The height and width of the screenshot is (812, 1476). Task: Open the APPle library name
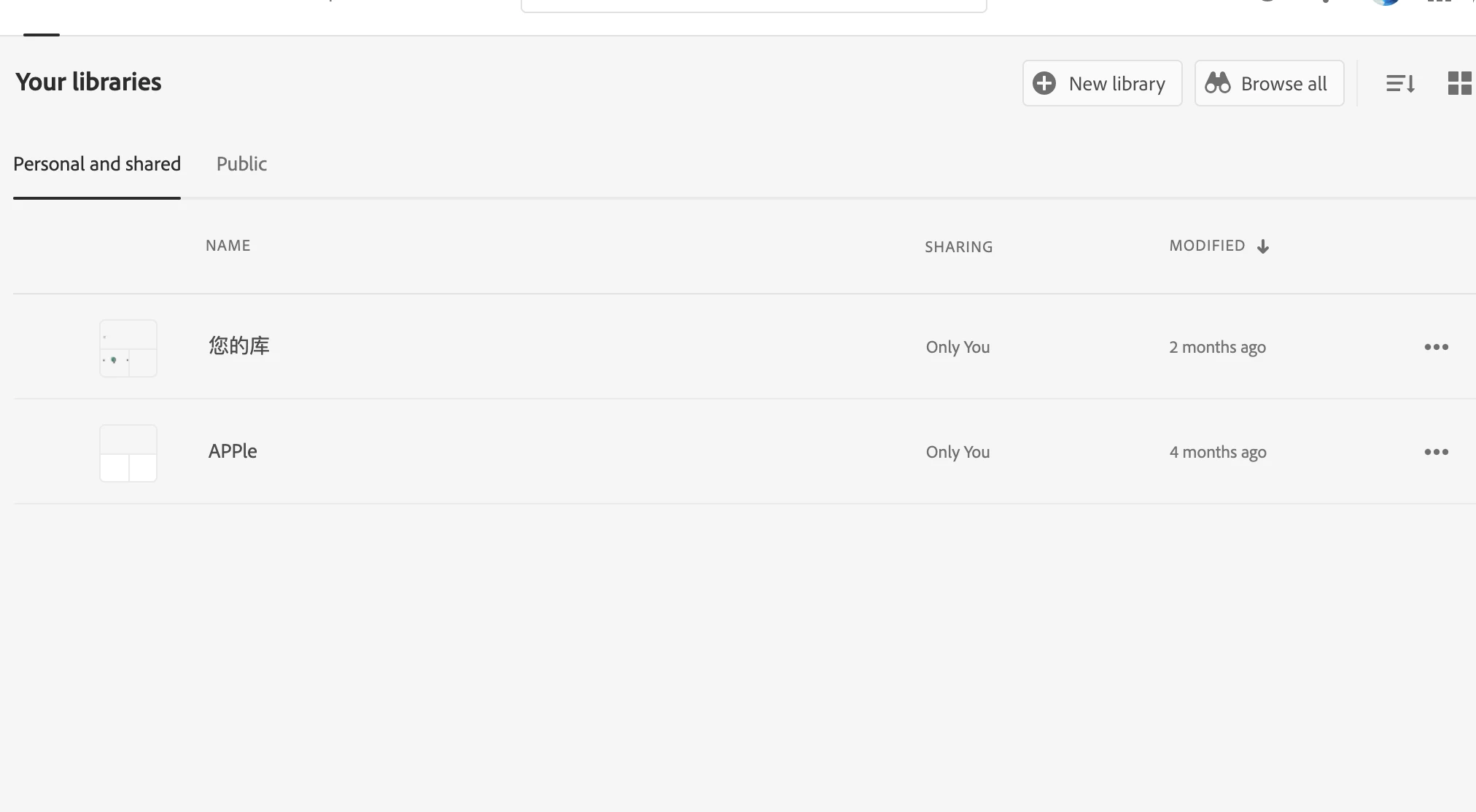[233, 451]
